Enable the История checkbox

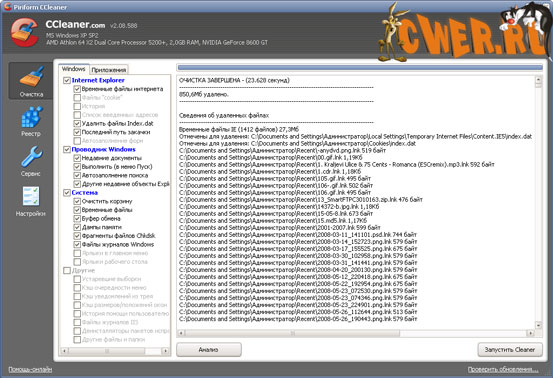coord(77,106)
